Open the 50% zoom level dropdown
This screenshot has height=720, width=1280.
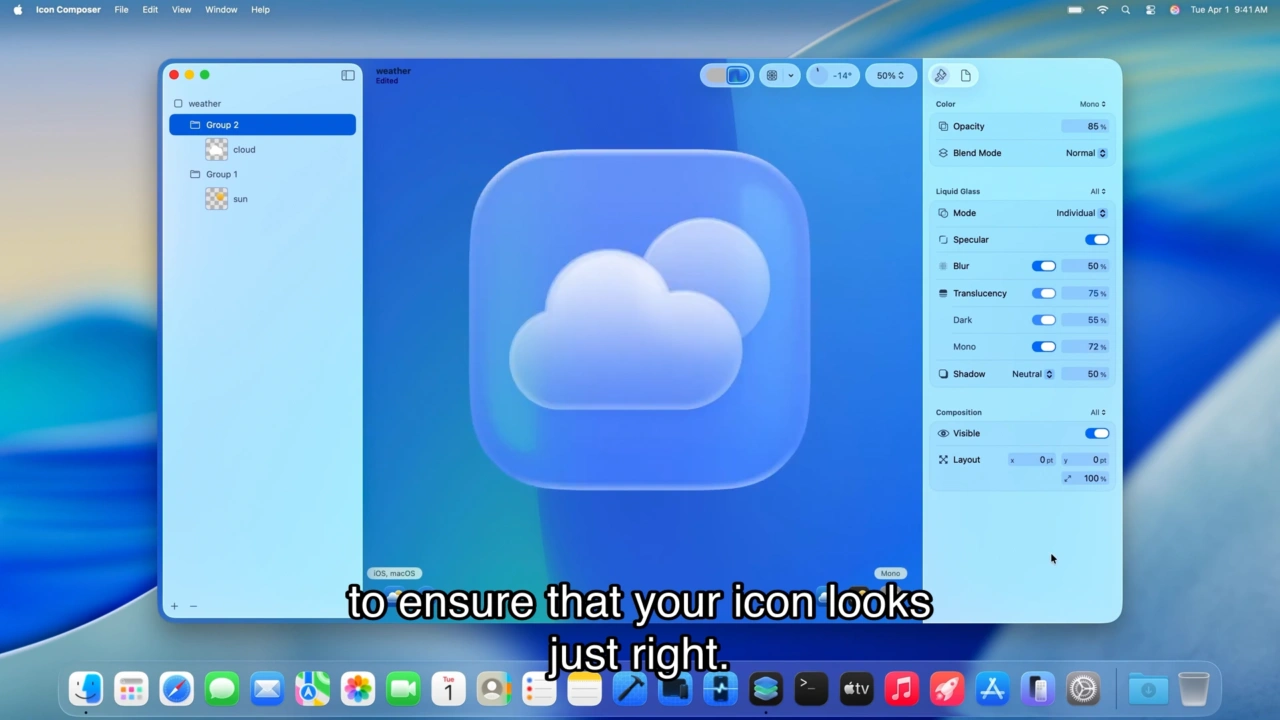click(x=890, y=75)
